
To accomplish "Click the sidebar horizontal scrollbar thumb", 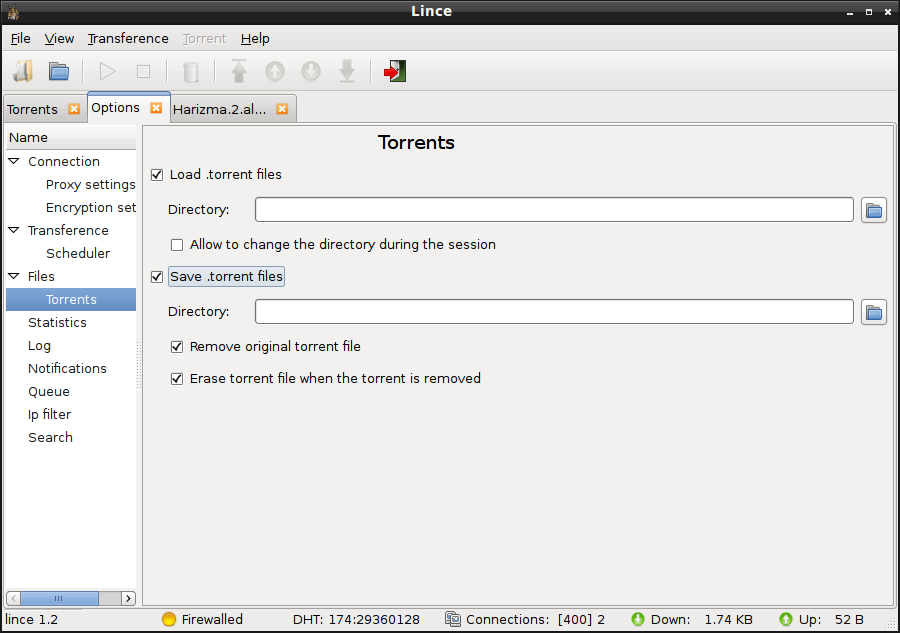I will tap(59, 599).
